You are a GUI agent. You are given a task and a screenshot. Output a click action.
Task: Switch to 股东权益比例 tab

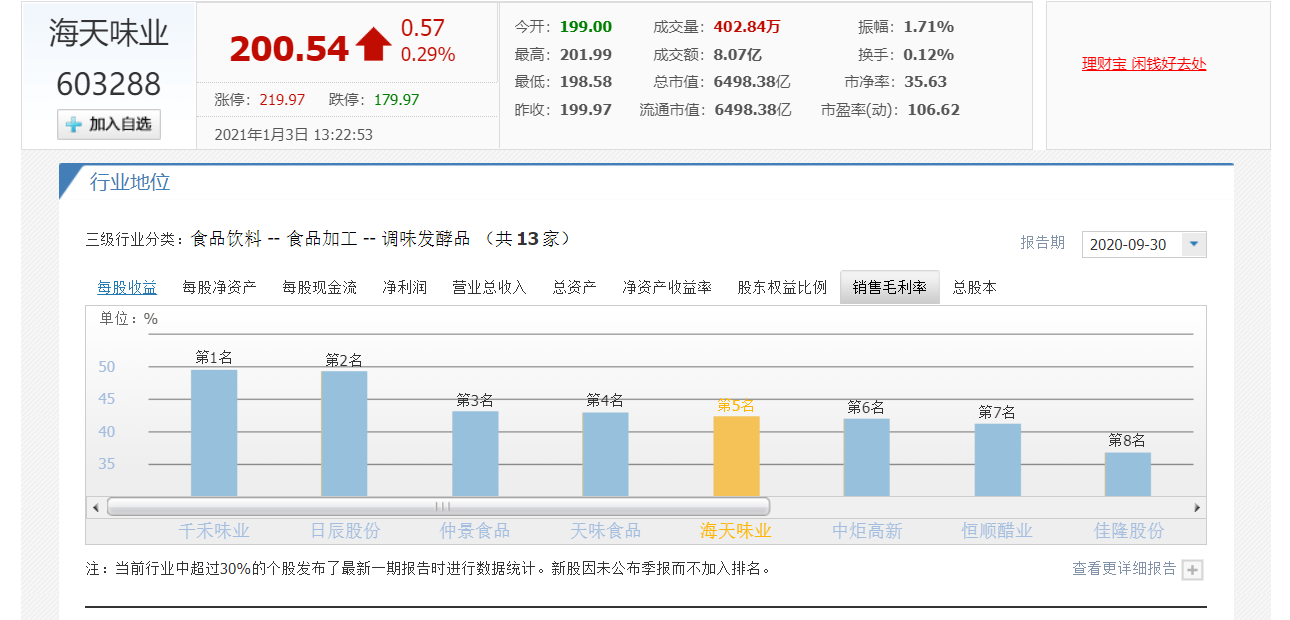(x=782, y=287)
